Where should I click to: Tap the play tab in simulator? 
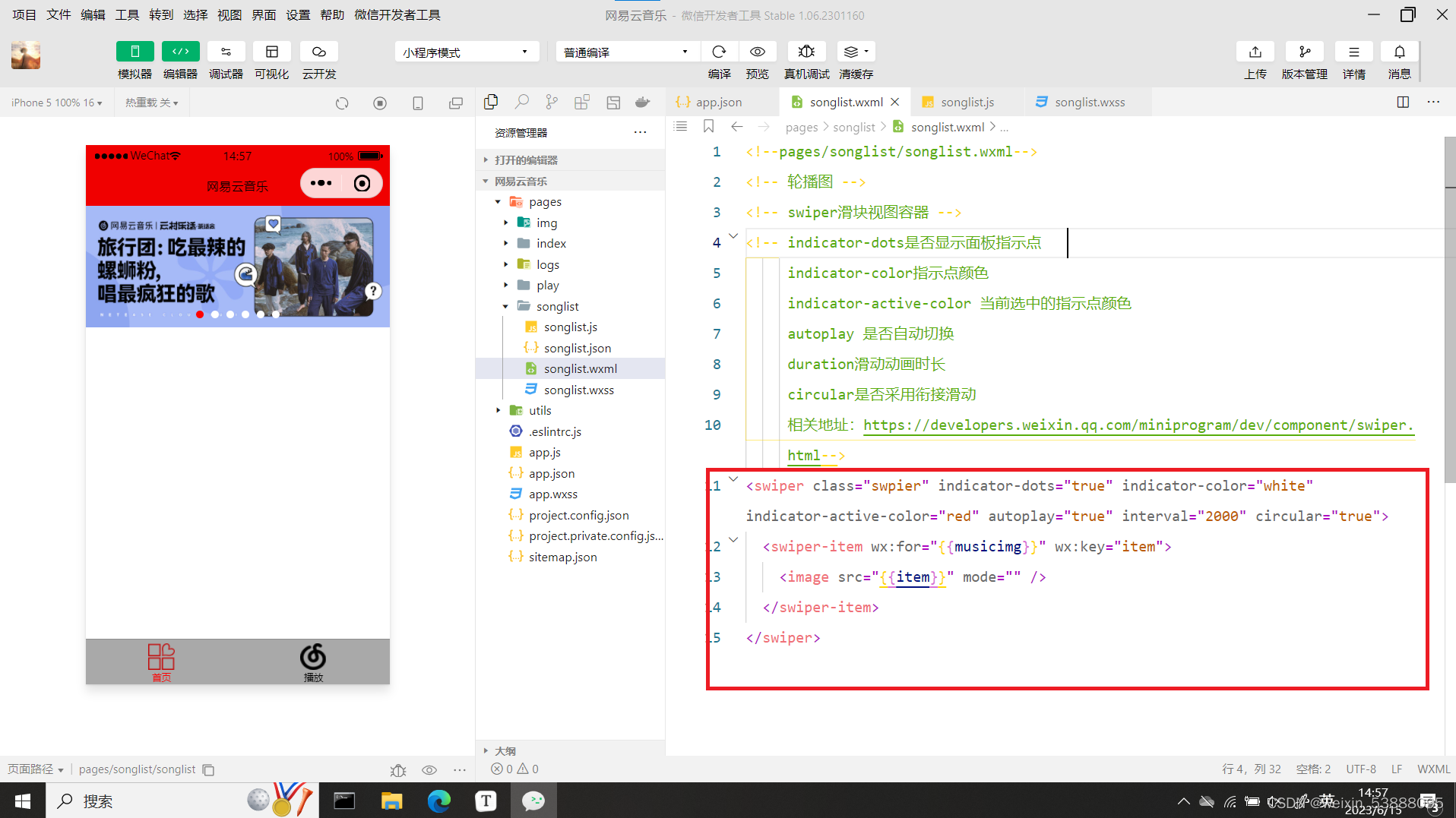[313, 662]
